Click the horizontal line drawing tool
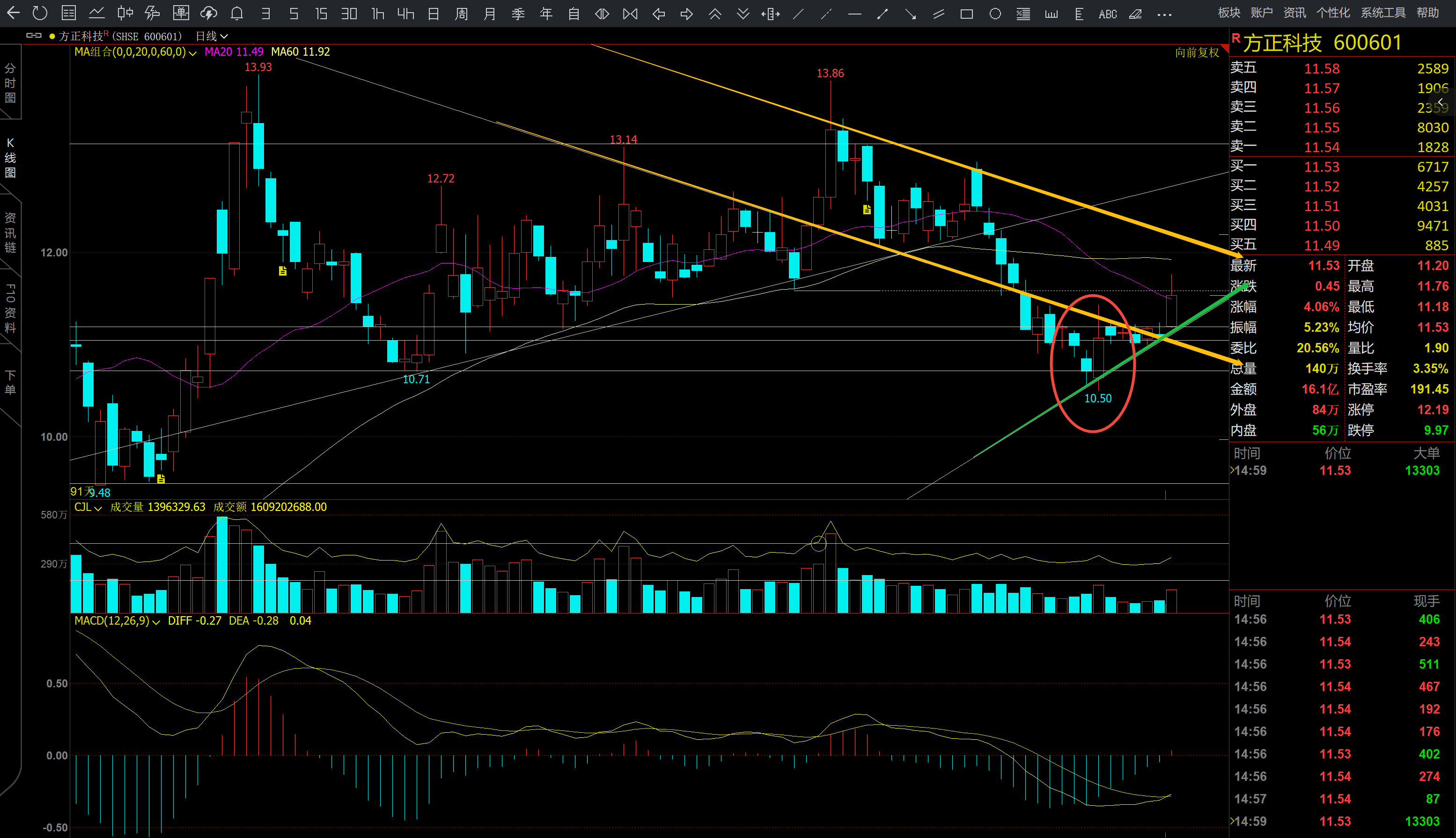The width and height of the screenshot is (1456, 838). point(854,14)
